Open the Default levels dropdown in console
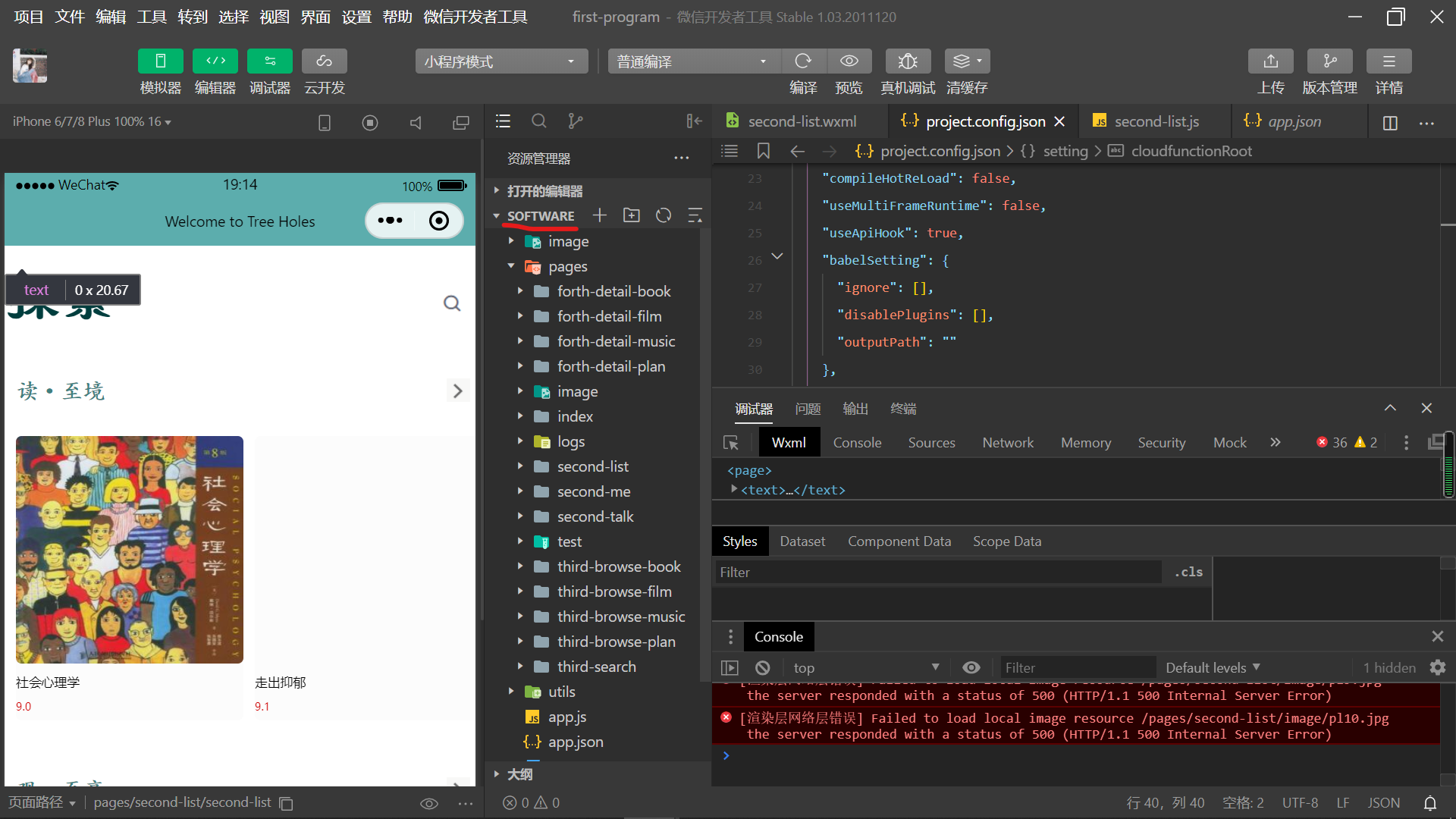This screenshot has width=1456, height=819. [1212, 668]
